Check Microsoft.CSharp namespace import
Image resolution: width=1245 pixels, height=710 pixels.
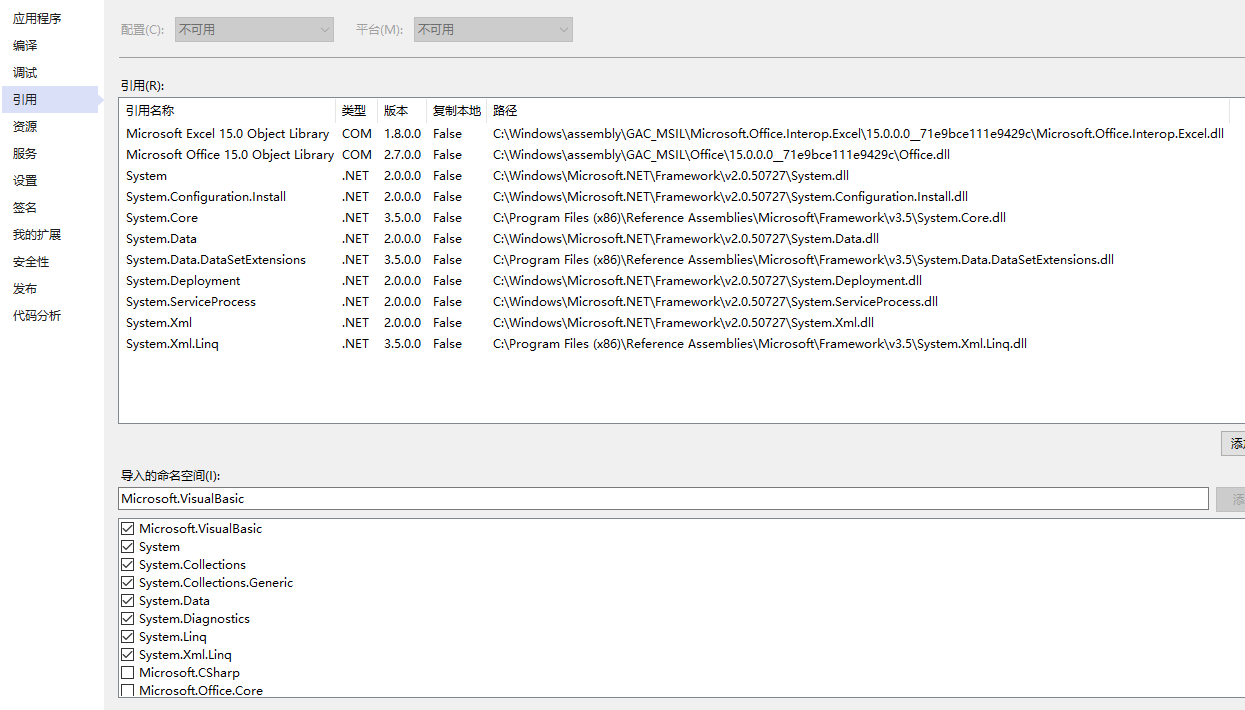click(127, 673)
